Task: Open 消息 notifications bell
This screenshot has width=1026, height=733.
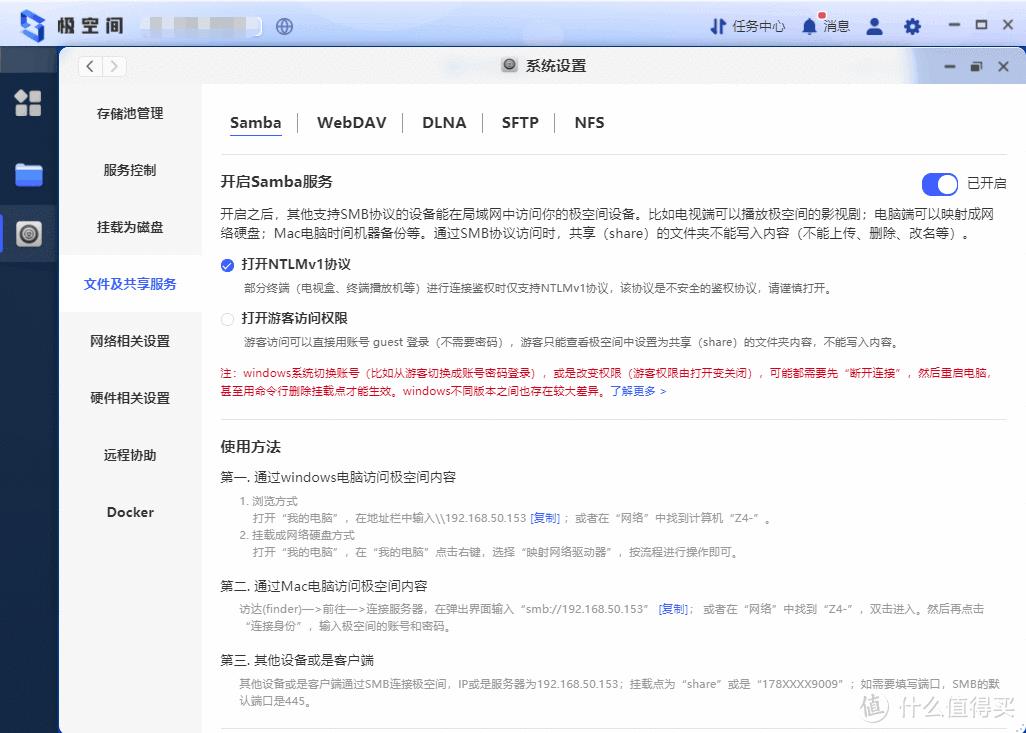Action: tap(825, 26)
